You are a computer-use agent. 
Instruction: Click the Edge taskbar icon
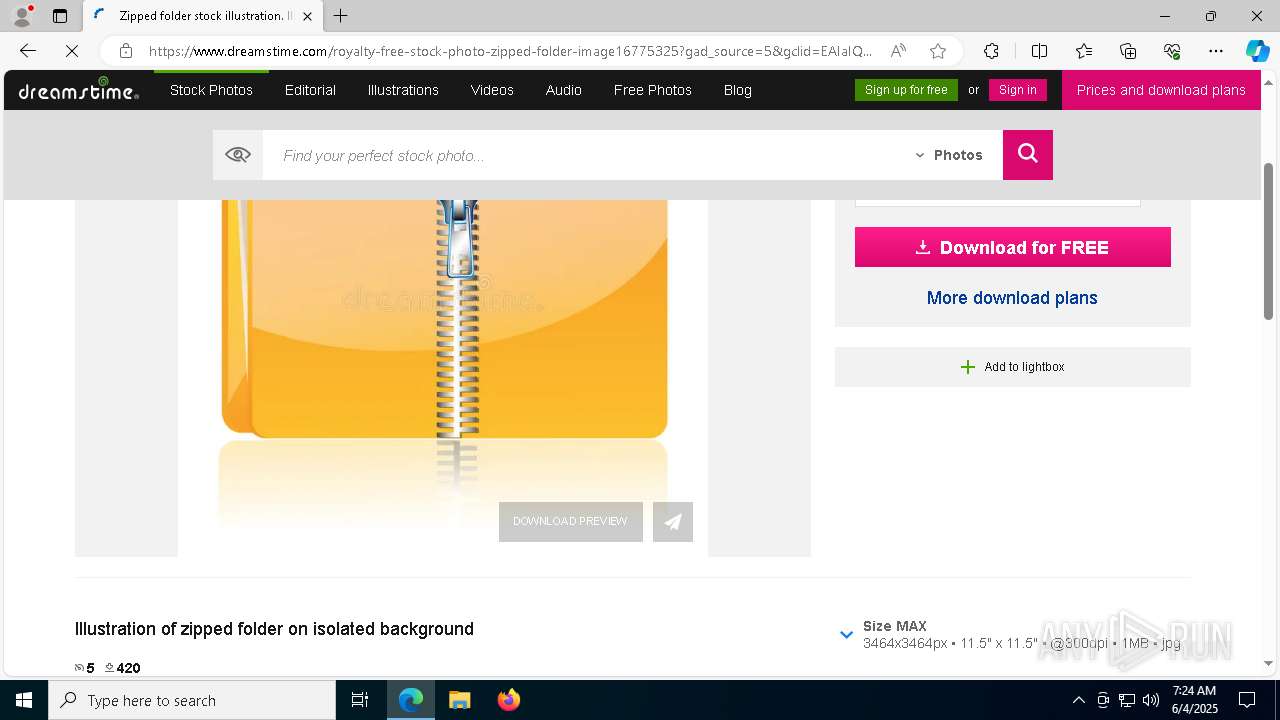(411, 700)
